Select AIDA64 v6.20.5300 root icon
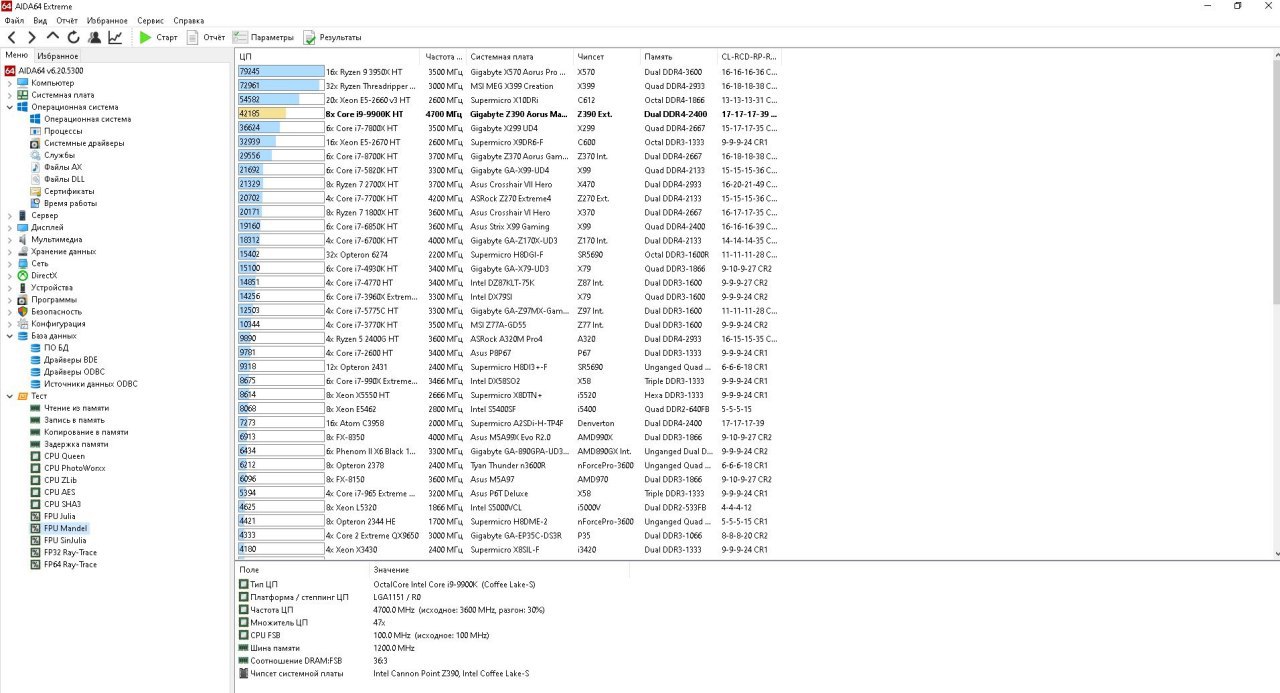This screenshot has width=1280, height=693. pos(9,71)
